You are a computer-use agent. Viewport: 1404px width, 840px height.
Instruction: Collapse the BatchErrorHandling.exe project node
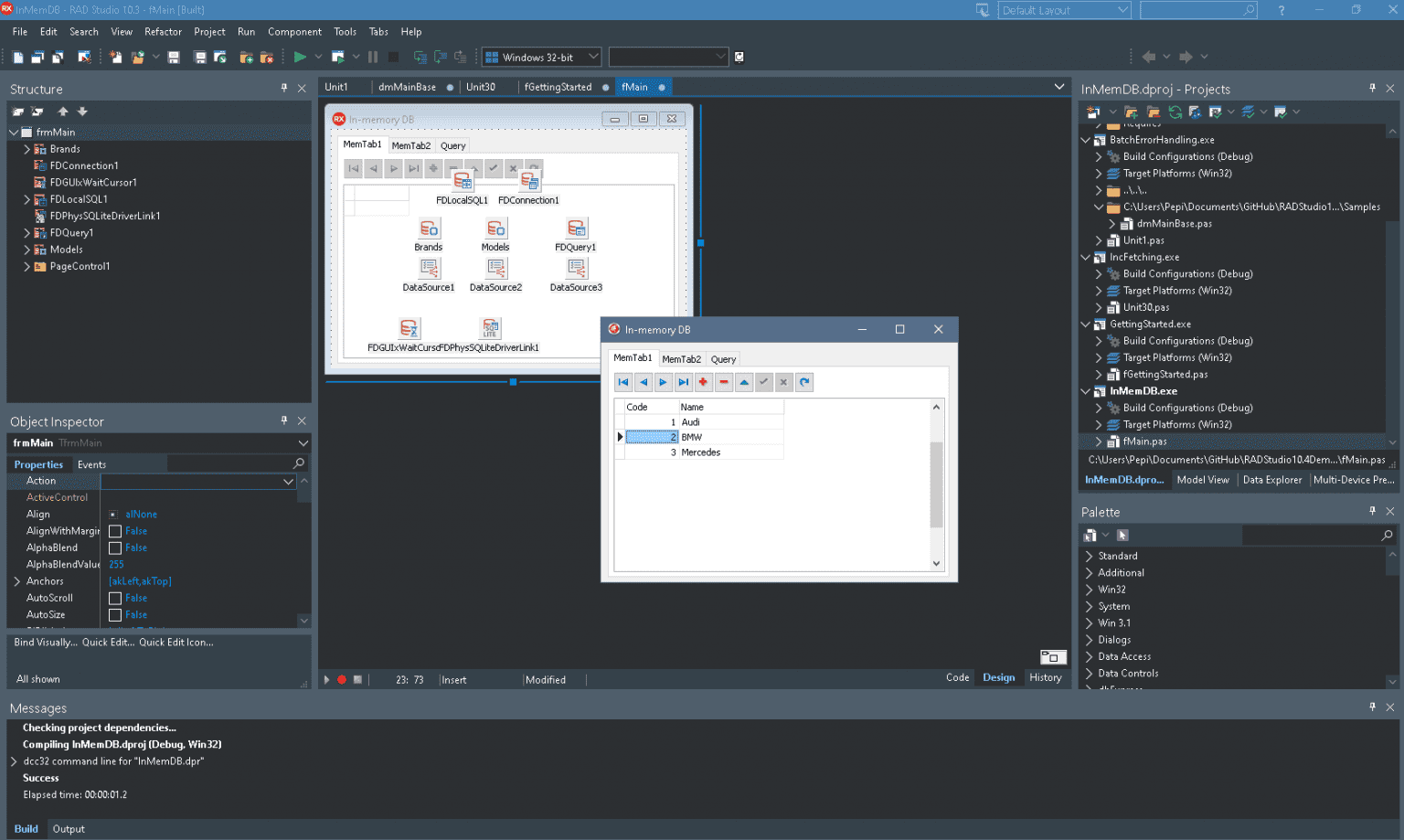coord(1086,140)
